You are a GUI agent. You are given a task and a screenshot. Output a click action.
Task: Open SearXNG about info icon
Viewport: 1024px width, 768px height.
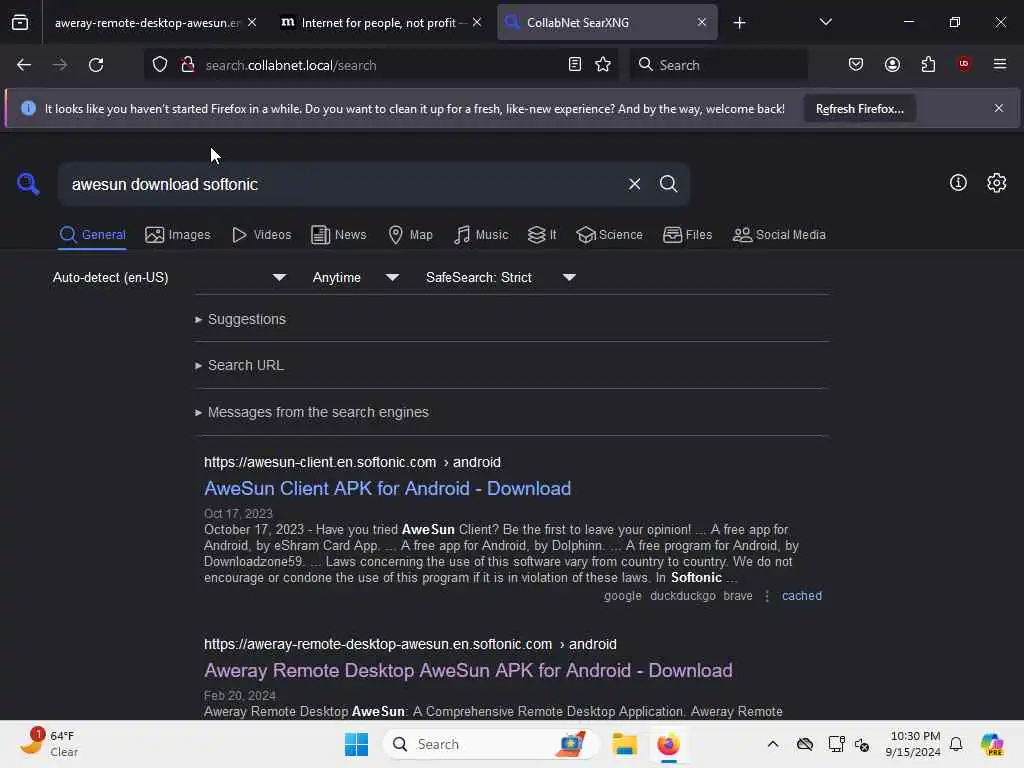pos(958,183)
